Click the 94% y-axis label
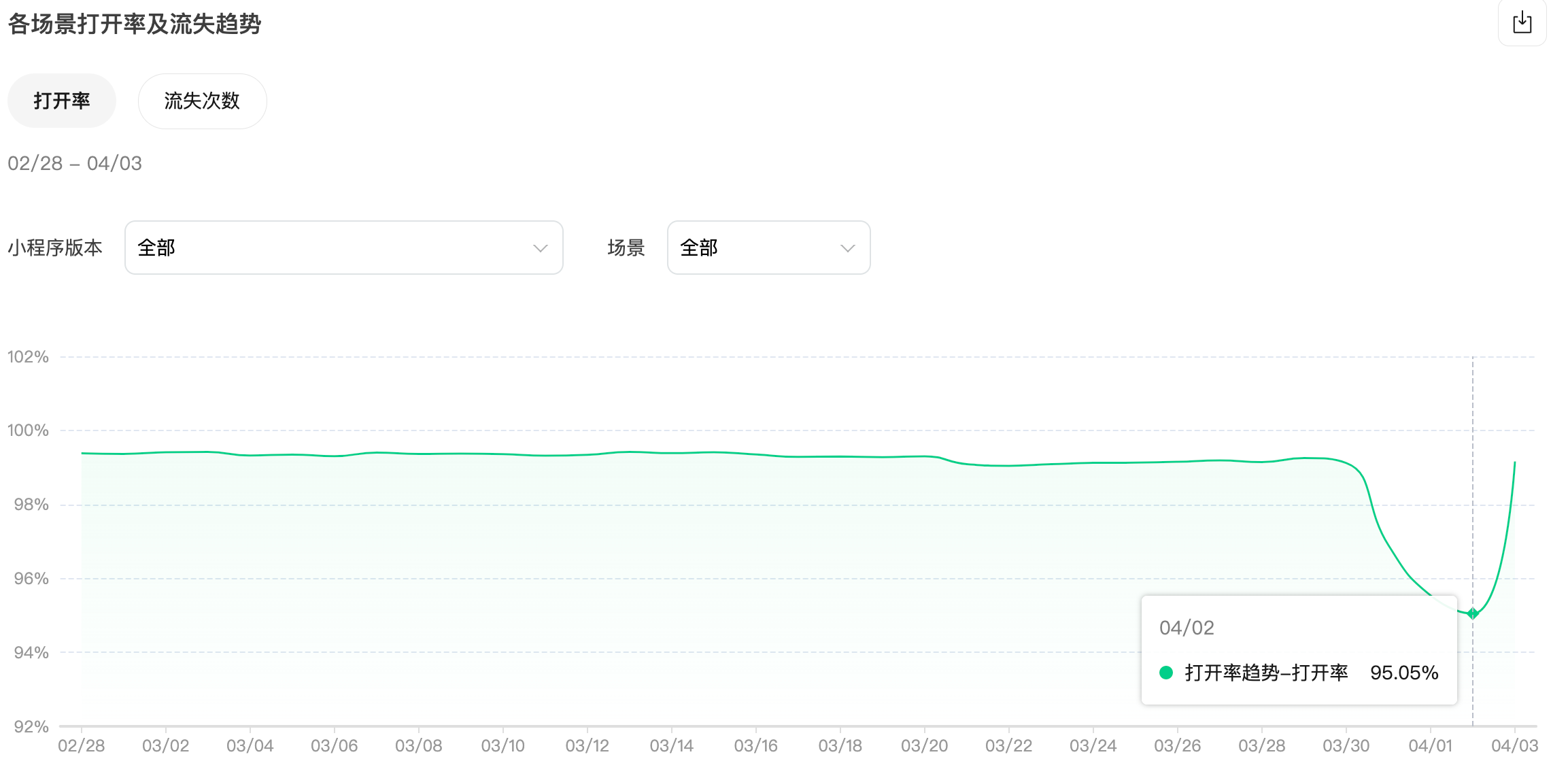This screenshot has width=1568, height=778. point(31,653)
